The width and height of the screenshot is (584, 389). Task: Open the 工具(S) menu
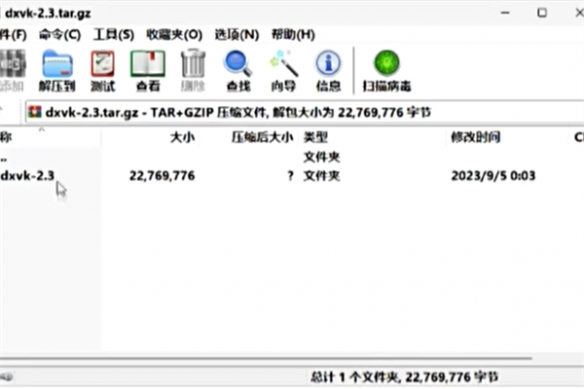click(114, 35)
